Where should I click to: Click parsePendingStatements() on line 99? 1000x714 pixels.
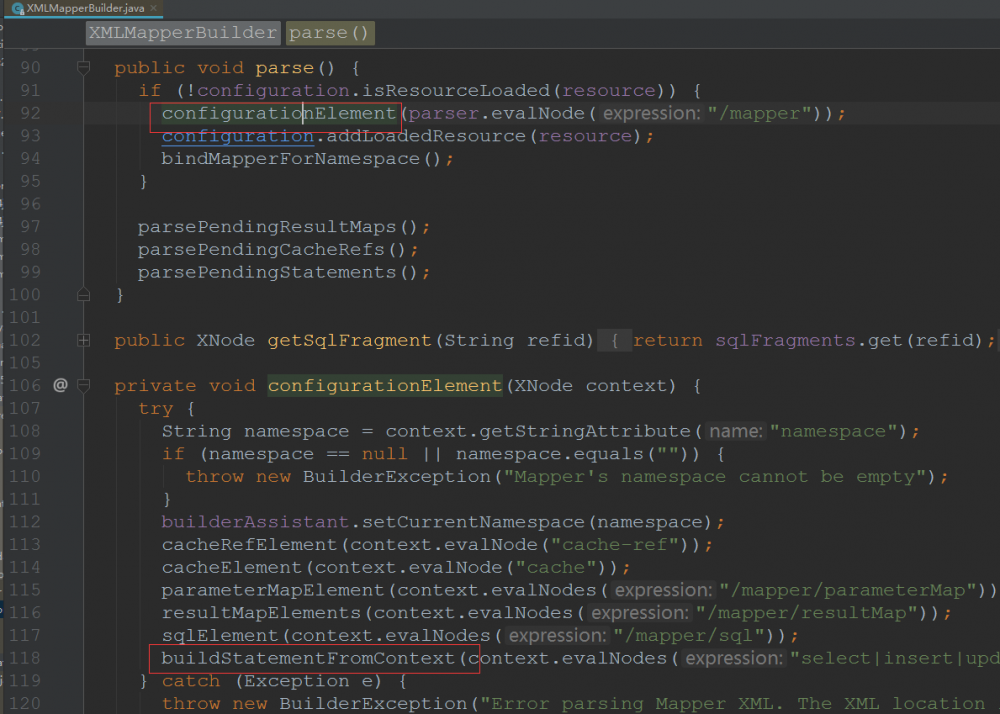(x=277, y=272)
